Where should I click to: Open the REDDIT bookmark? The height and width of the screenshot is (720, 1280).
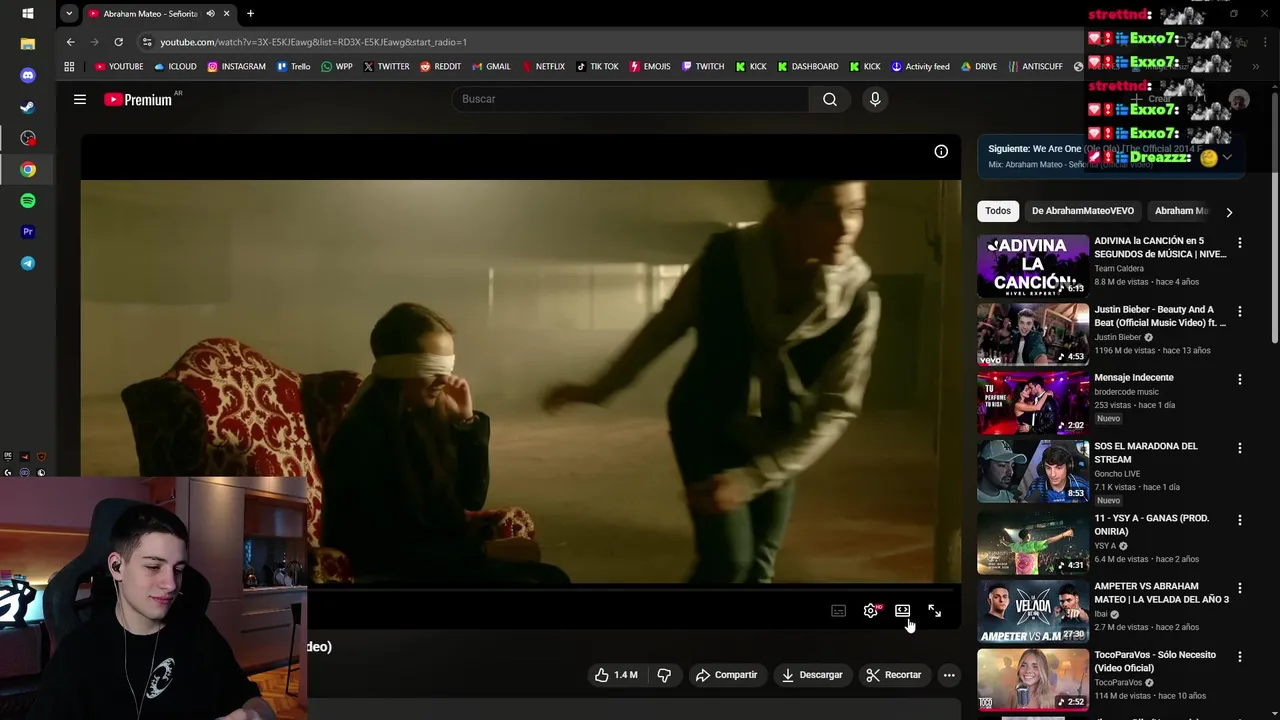[440, 67]
